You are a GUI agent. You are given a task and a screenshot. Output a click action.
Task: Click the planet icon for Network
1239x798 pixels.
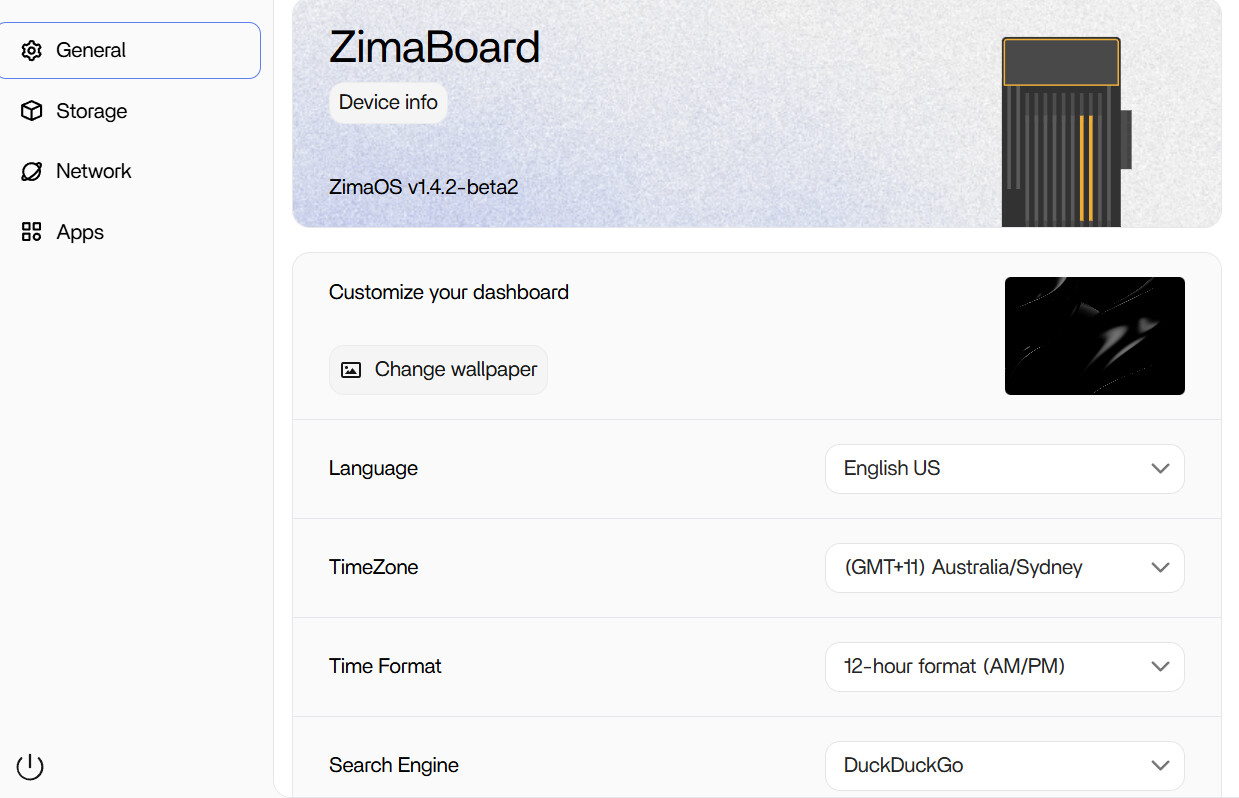32,172
